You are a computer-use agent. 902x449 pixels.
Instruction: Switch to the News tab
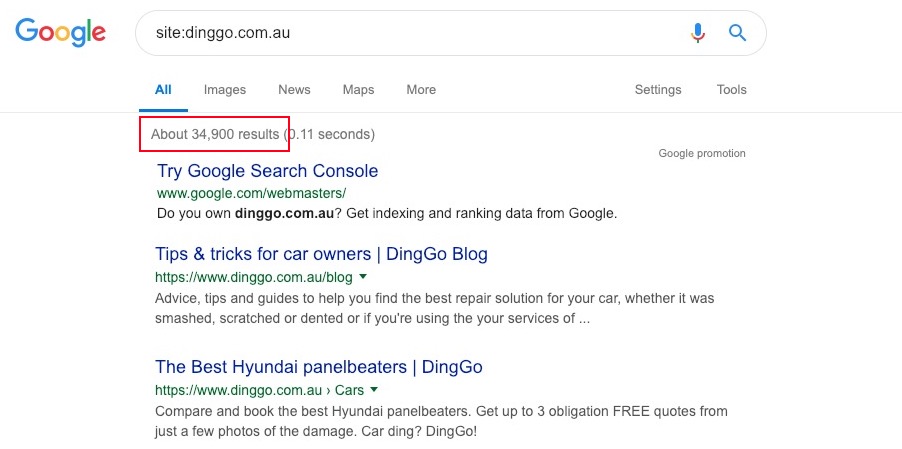coord(294,90)
